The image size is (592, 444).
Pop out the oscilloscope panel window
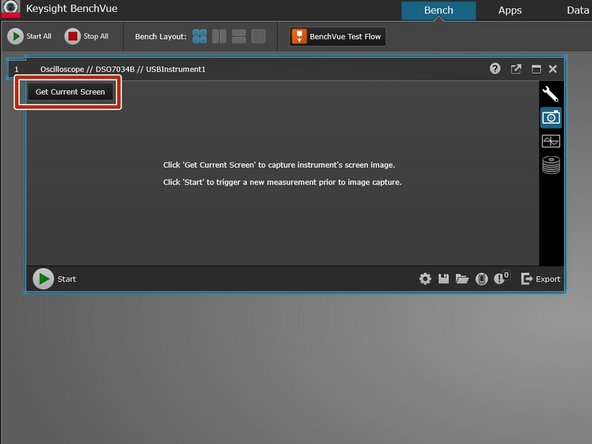pyautogui.click(x=516, y=69)
